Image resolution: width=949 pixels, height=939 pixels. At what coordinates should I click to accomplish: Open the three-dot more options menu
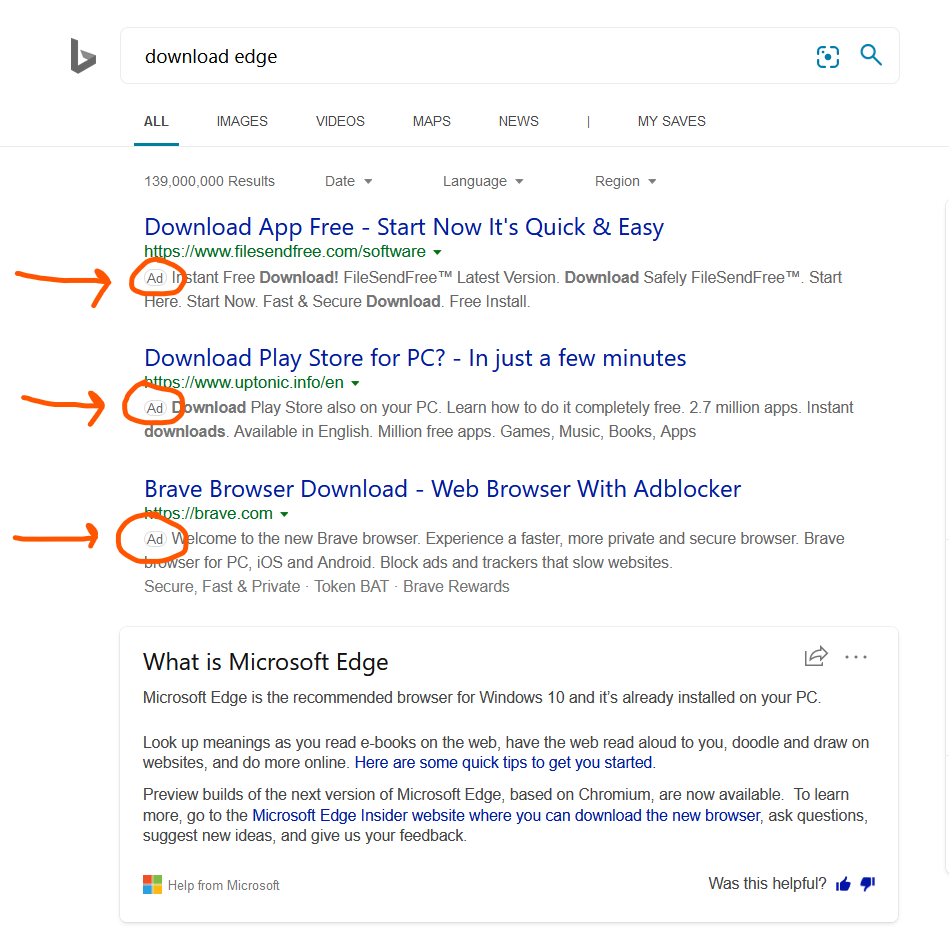[856, 657]
